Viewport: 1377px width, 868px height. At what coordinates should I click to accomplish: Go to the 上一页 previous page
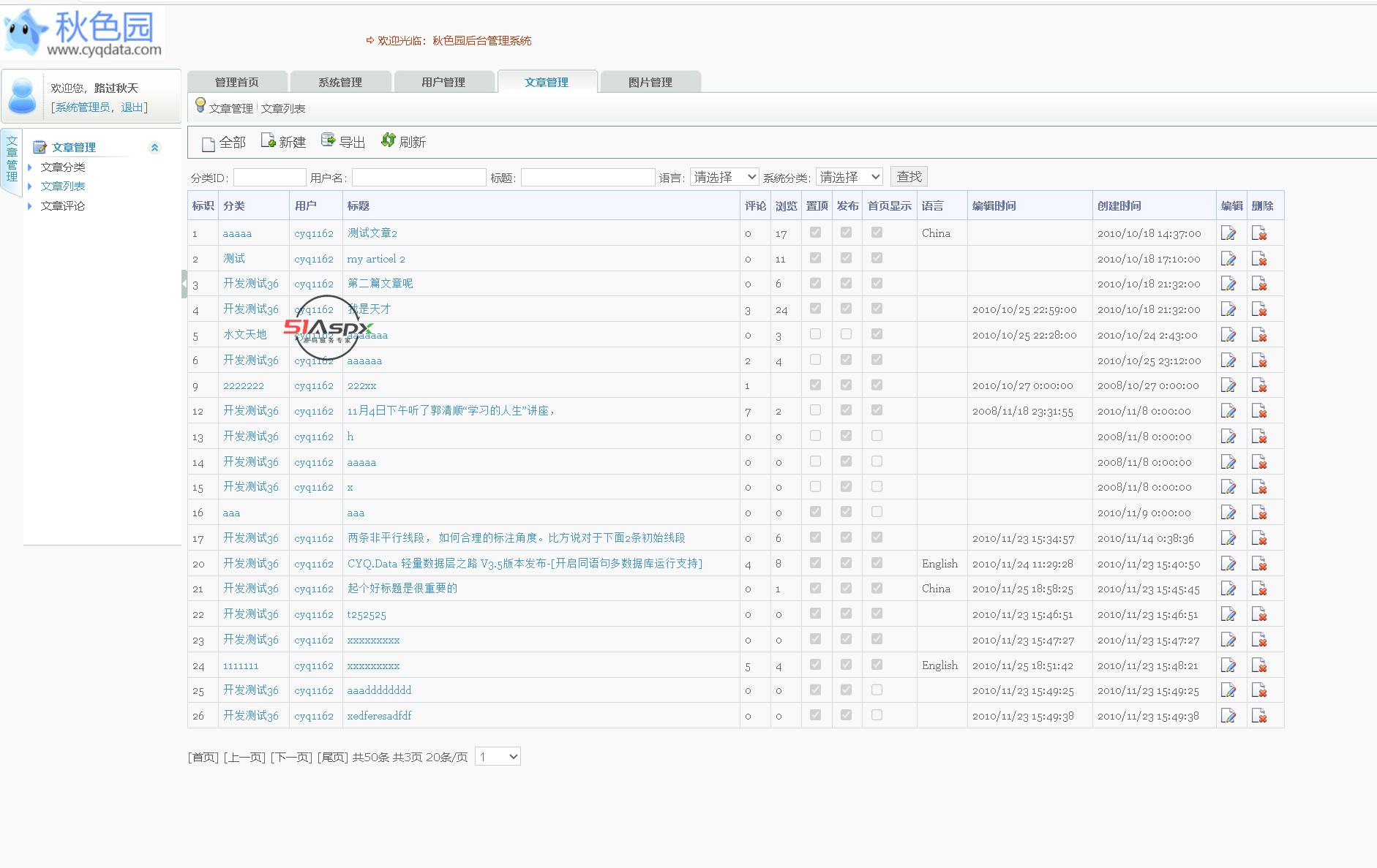pos(244,758)
